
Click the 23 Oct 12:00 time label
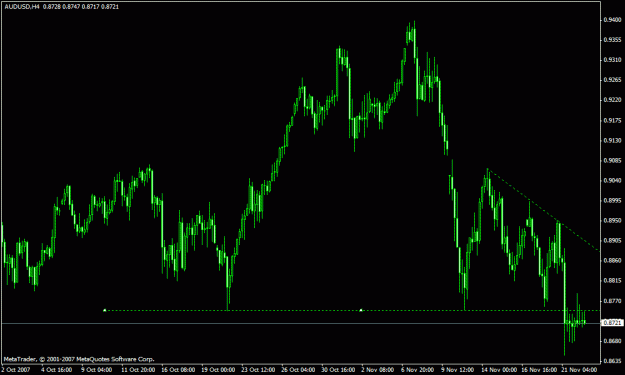point(258,370)
